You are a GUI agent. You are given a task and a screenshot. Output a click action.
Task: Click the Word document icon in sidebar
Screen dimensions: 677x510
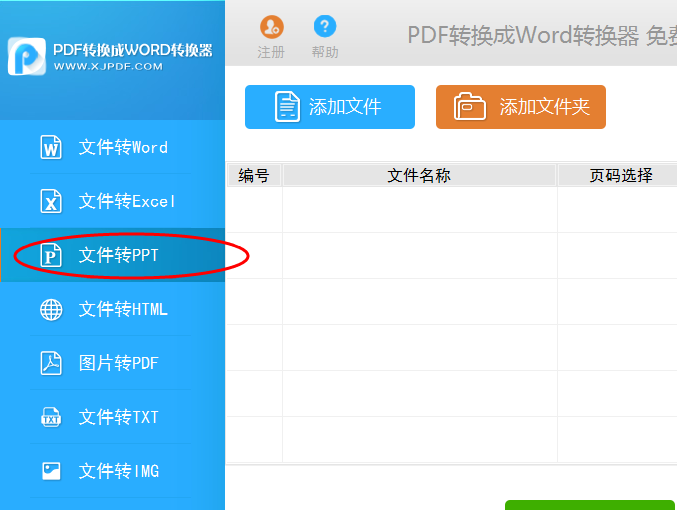(51, 148)
